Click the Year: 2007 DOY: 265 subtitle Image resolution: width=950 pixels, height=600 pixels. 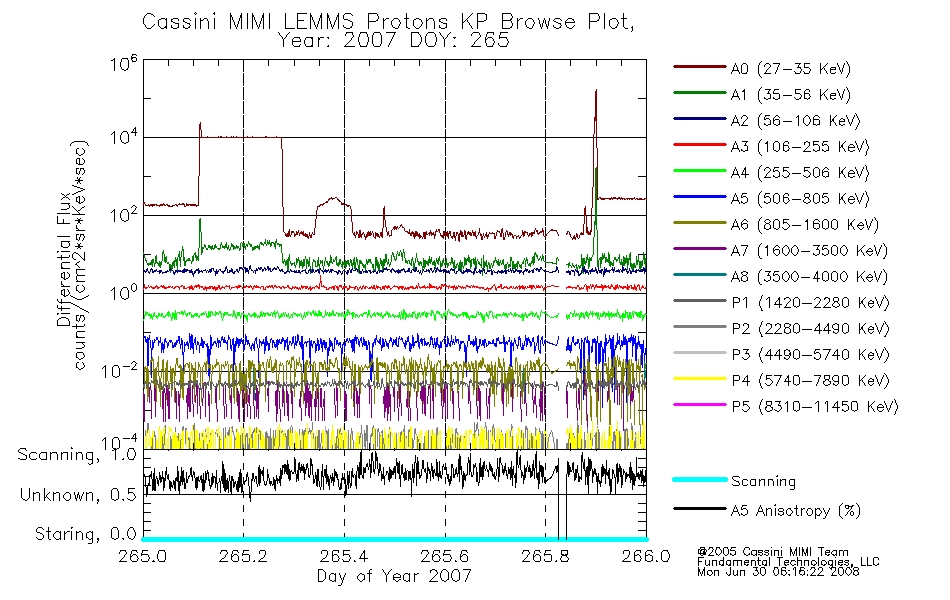(x=394, y=41)
